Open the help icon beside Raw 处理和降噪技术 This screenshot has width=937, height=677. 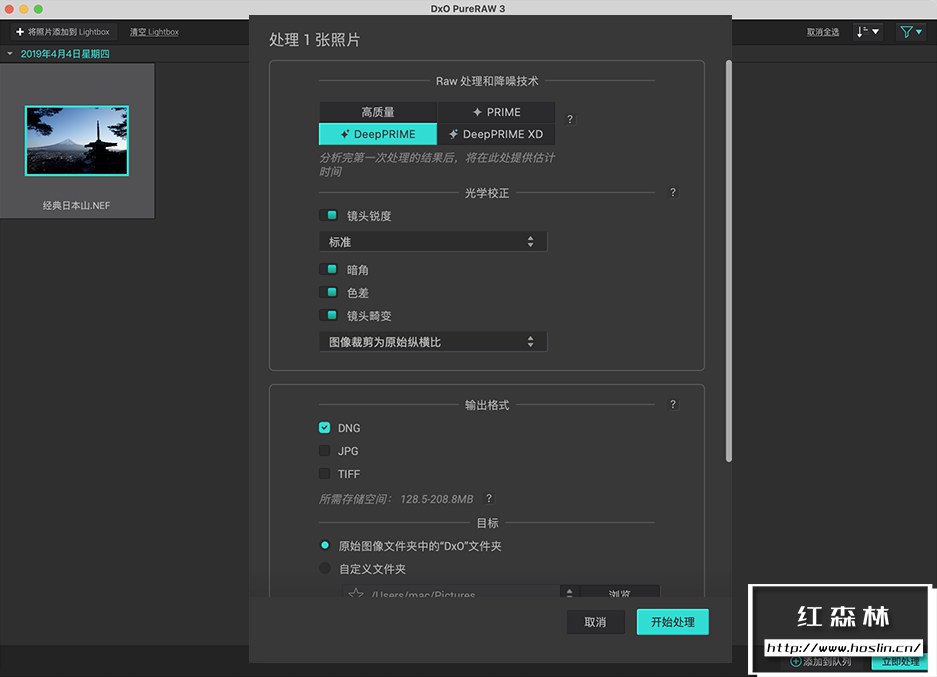(x=569, y=119)
